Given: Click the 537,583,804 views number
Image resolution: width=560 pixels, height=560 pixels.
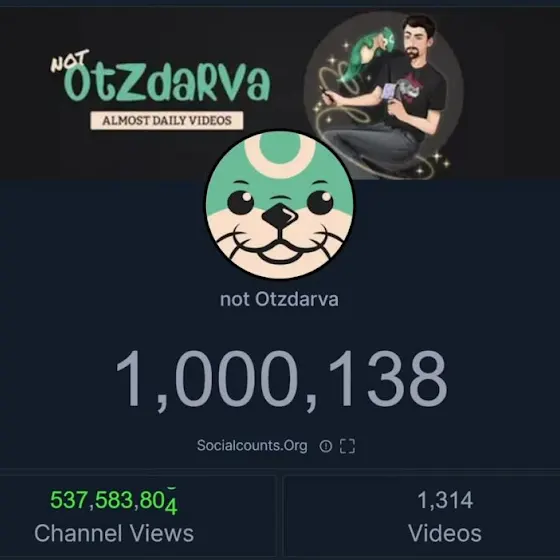Looking at the screenshot, I should click(114, 500).
